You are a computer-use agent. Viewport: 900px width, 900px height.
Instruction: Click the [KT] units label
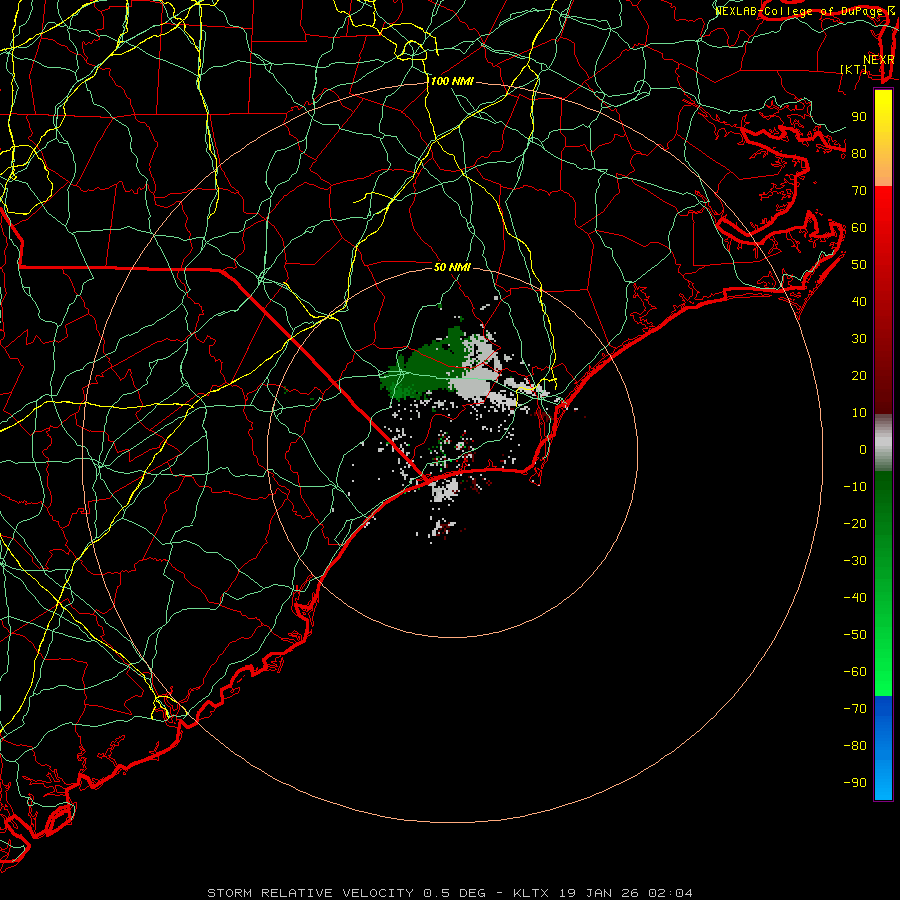(854, 69)
